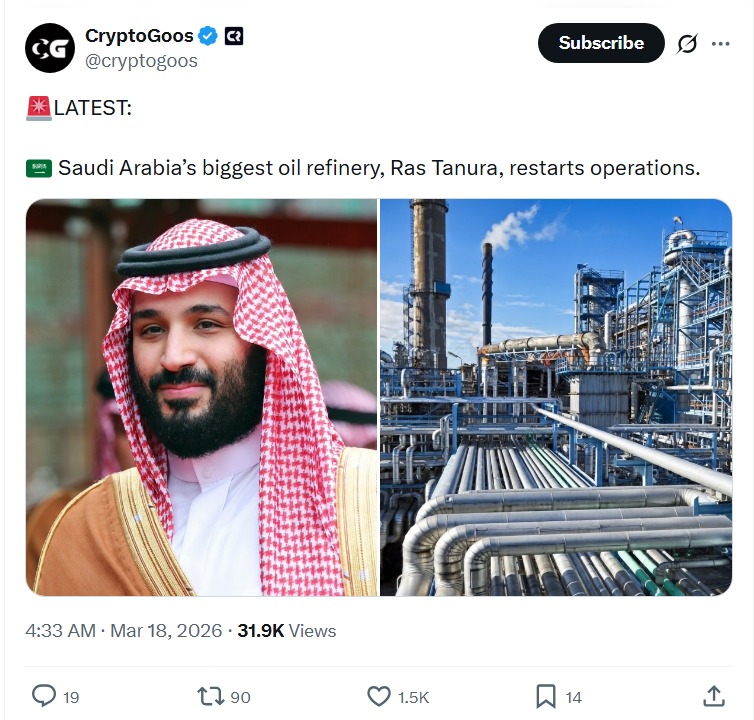
Task: Click the affiliate badge beside the verified checkmark
Action: [234, 36]
